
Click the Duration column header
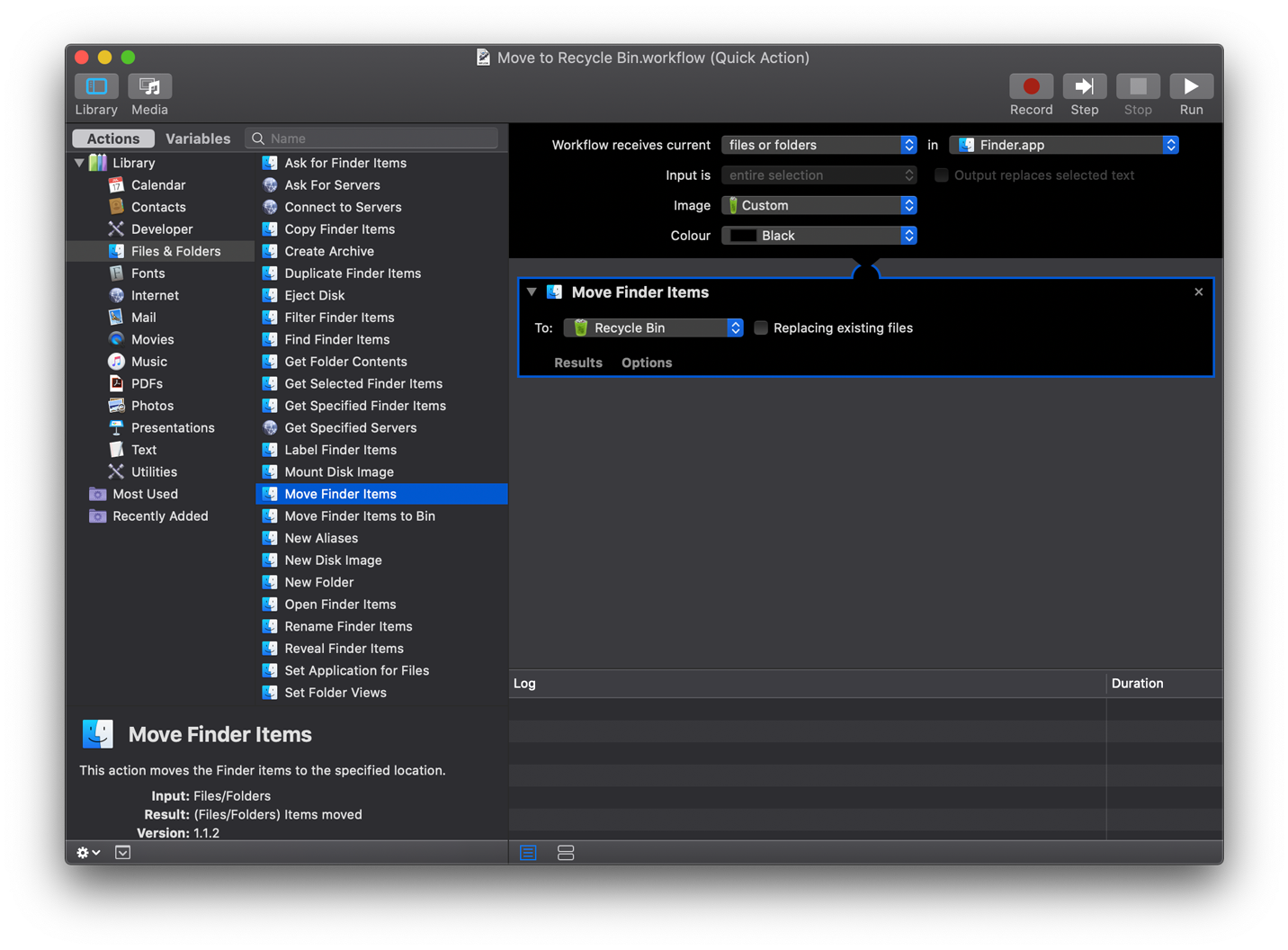[x=1164, y=683]
